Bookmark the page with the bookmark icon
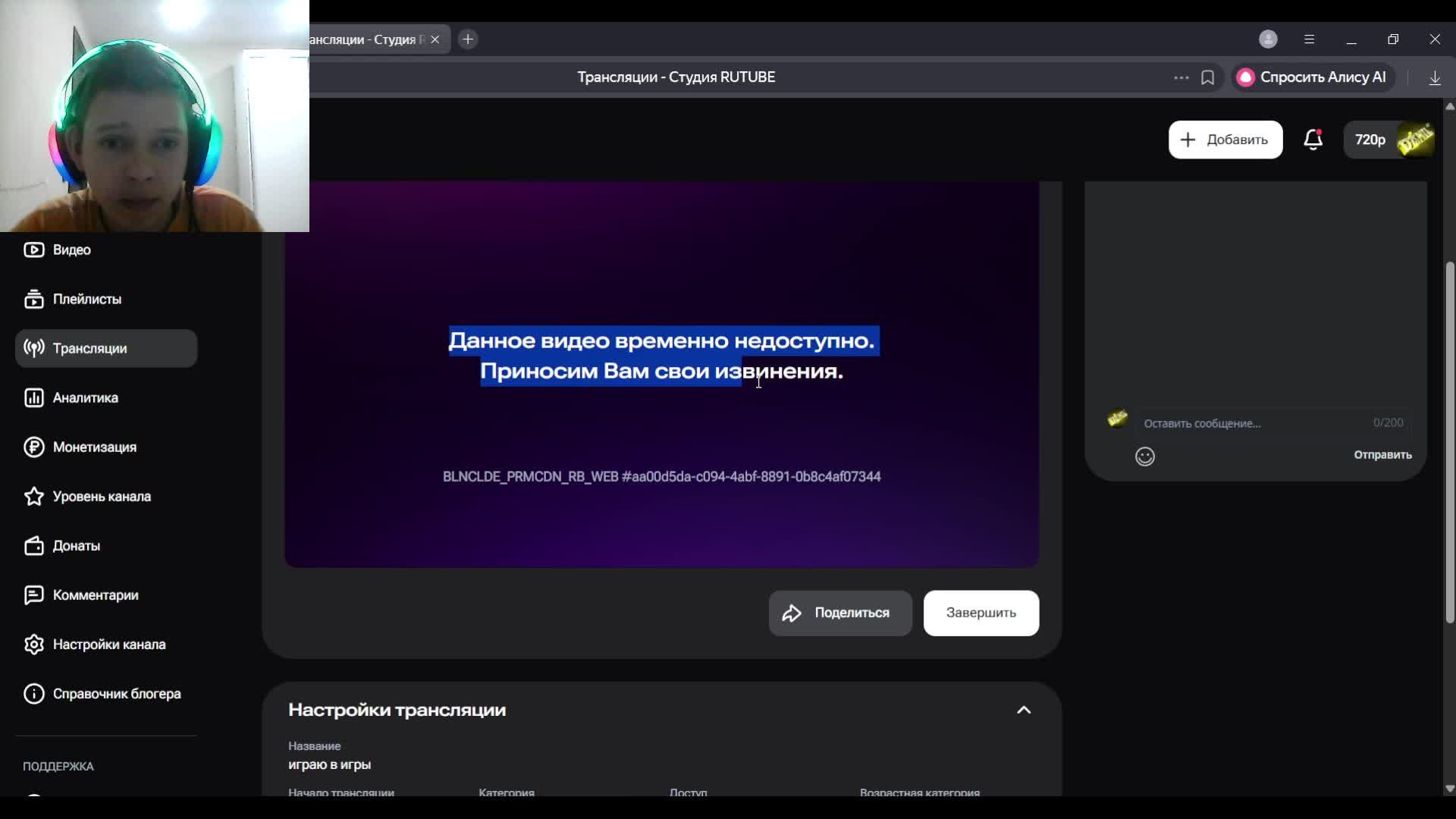Screen dimensions: 1456x819 point(1208,77)
